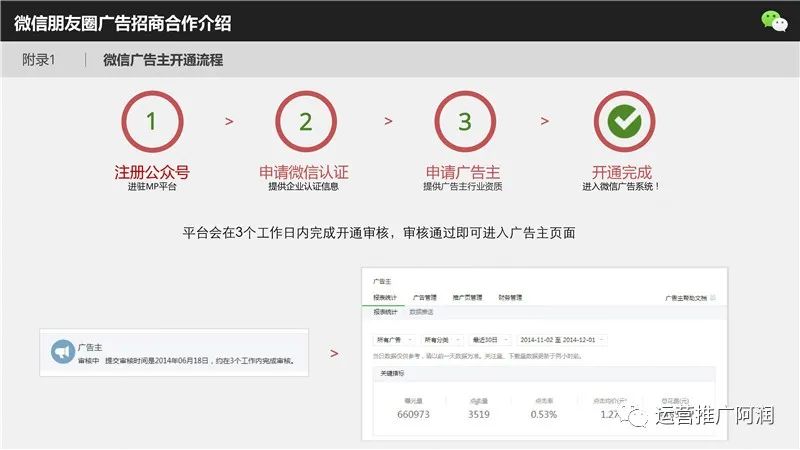Click the 微信朋友圈广告招商合作介绍 title
Viewport: 800px width, 450px height.
pos(122,23)
